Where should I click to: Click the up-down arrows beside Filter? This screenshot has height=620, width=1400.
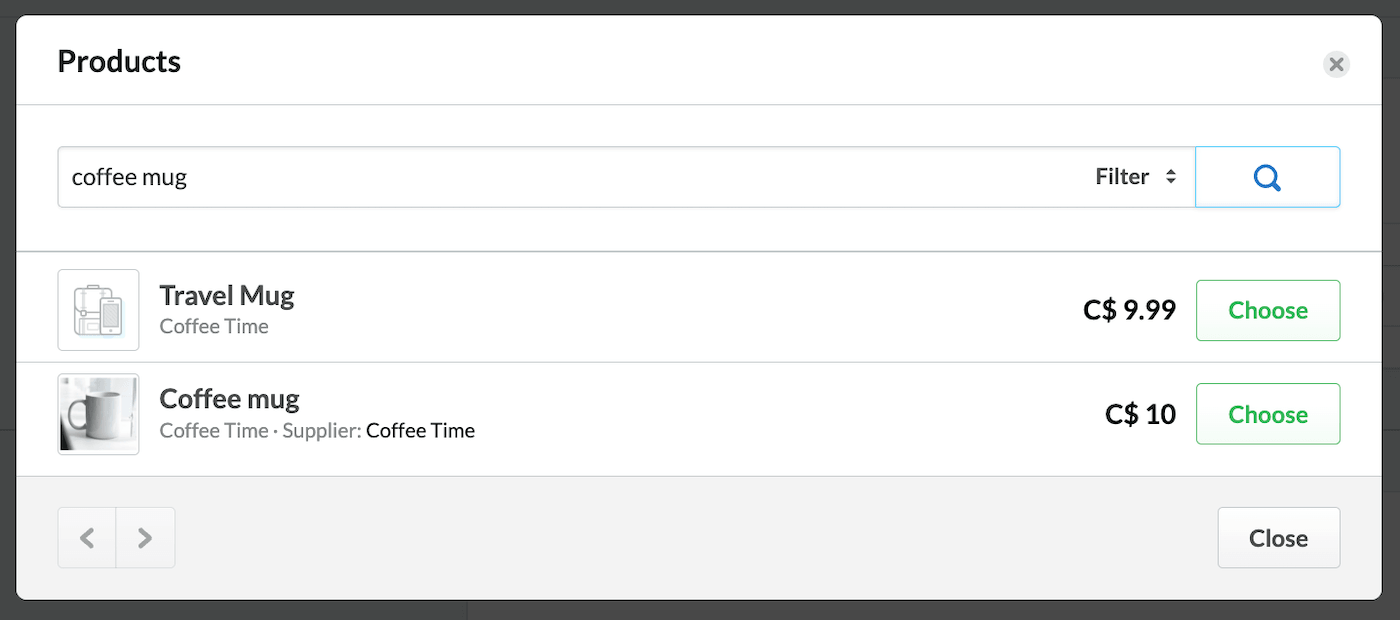pos(1171,177)
